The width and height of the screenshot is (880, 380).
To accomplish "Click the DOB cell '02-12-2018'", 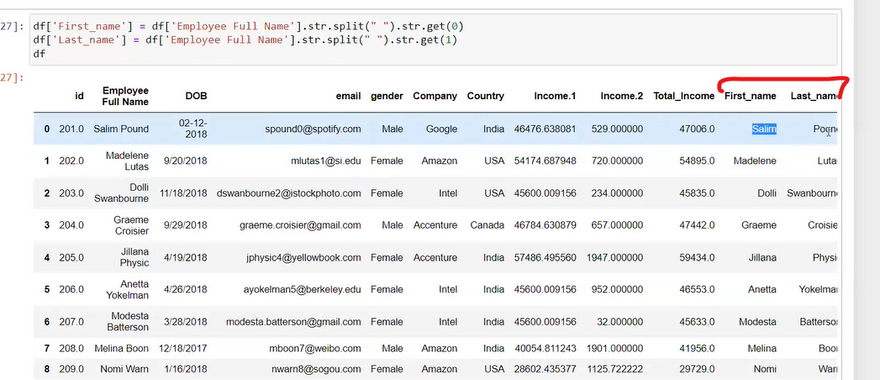I will (x=193, y=129).
